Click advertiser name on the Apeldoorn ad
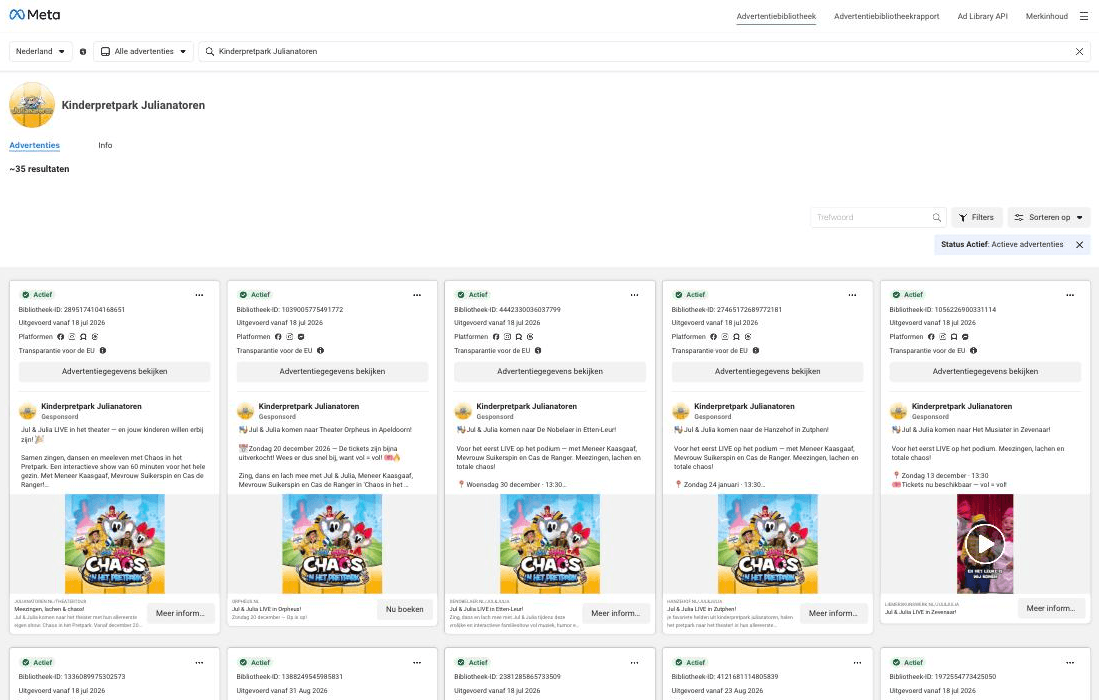Image resolution: width=1099 pixels, height=700 pixels. pyautogui.click(x=309, y=406)
